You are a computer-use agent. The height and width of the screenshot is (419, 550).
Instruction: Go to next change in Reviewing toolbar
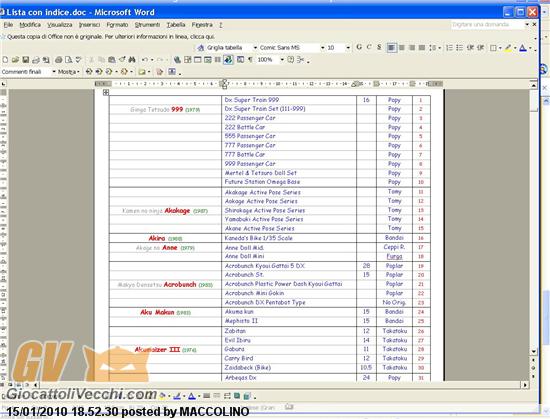click(99, 72)
